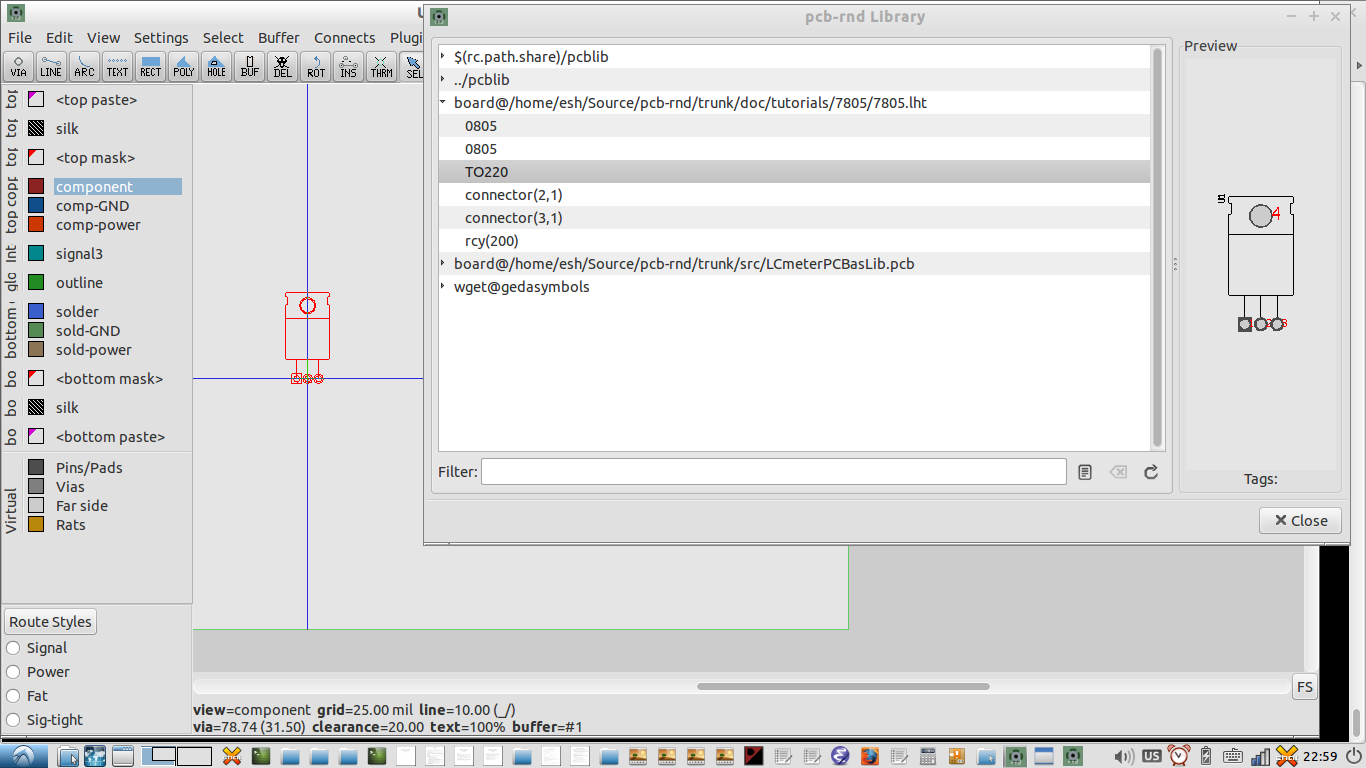This screenshot has height=768, width=1366.
Task: Select the DEL delete tool
Action: [282, 67]
